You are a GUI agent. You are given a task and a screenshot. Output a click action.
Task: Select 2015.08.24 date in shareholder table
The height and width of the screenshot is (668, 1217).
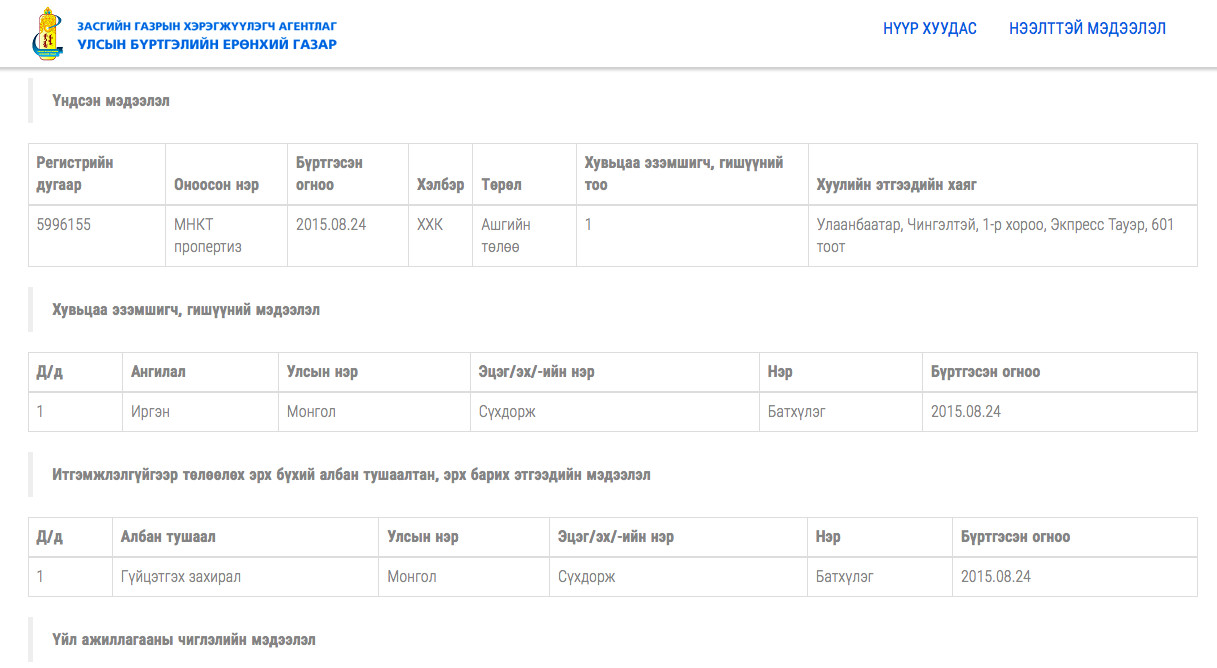click(1060, 412)
